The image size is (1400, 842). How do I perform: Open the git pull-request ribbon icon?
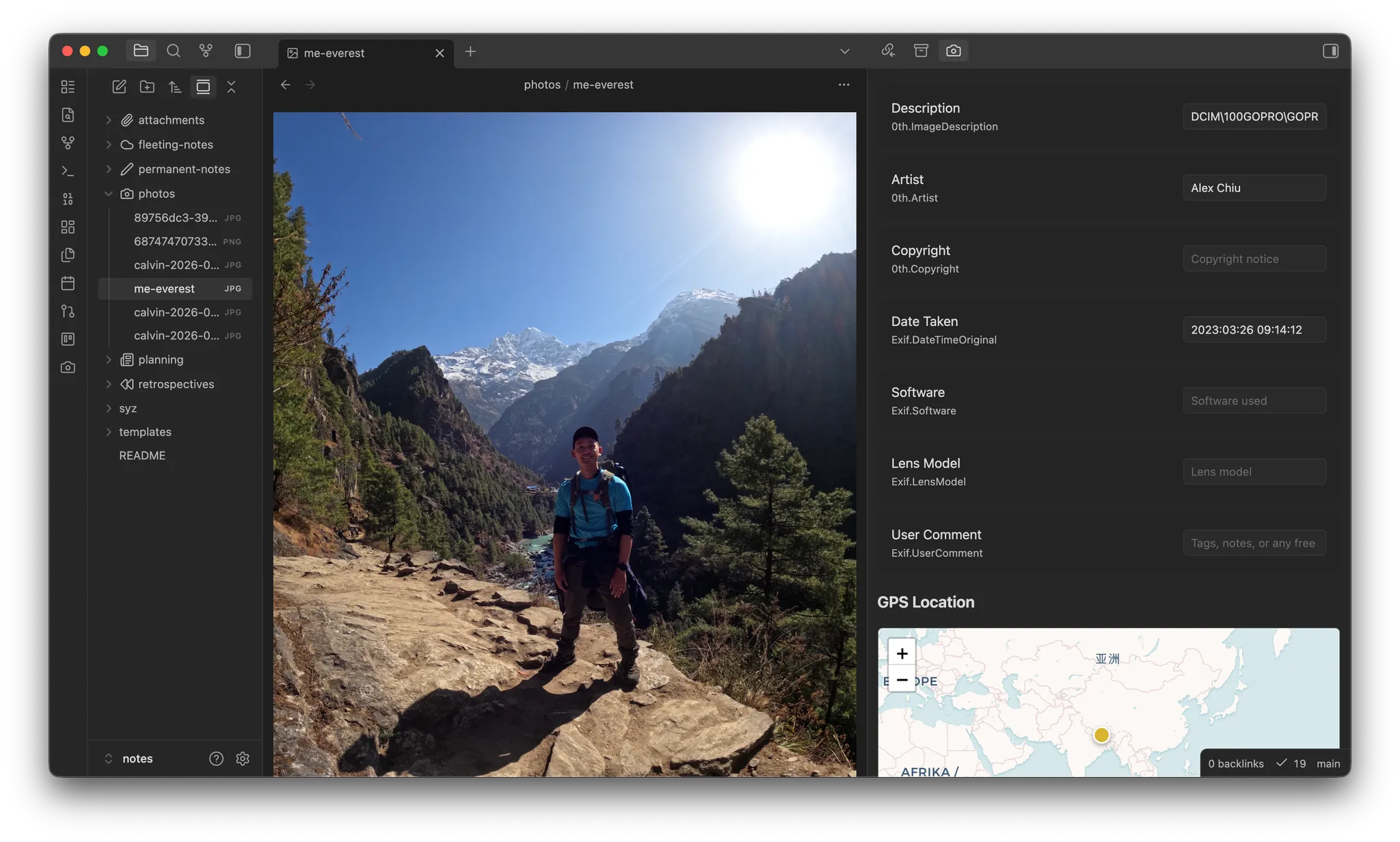[x=68, y=311]
